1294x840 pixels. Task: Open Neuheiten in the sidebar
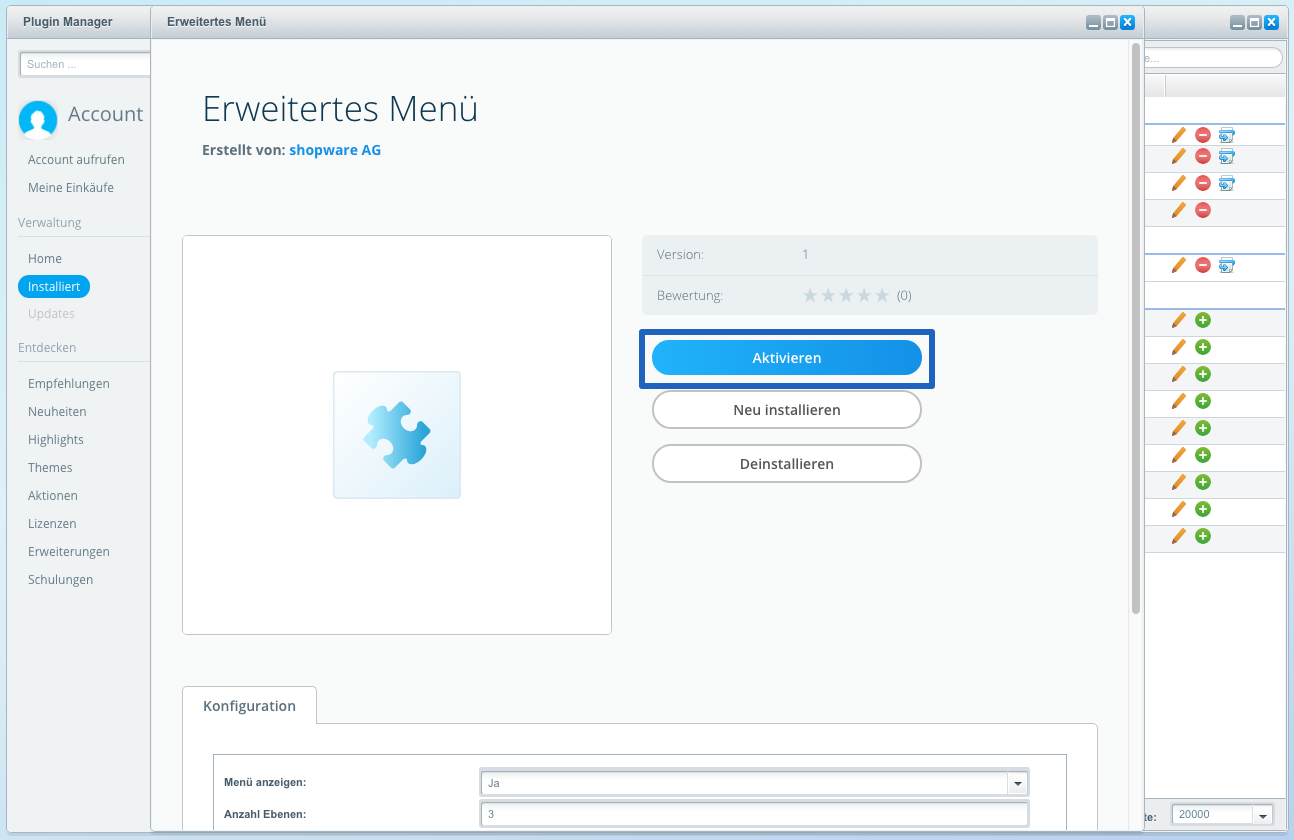(57, 412)
